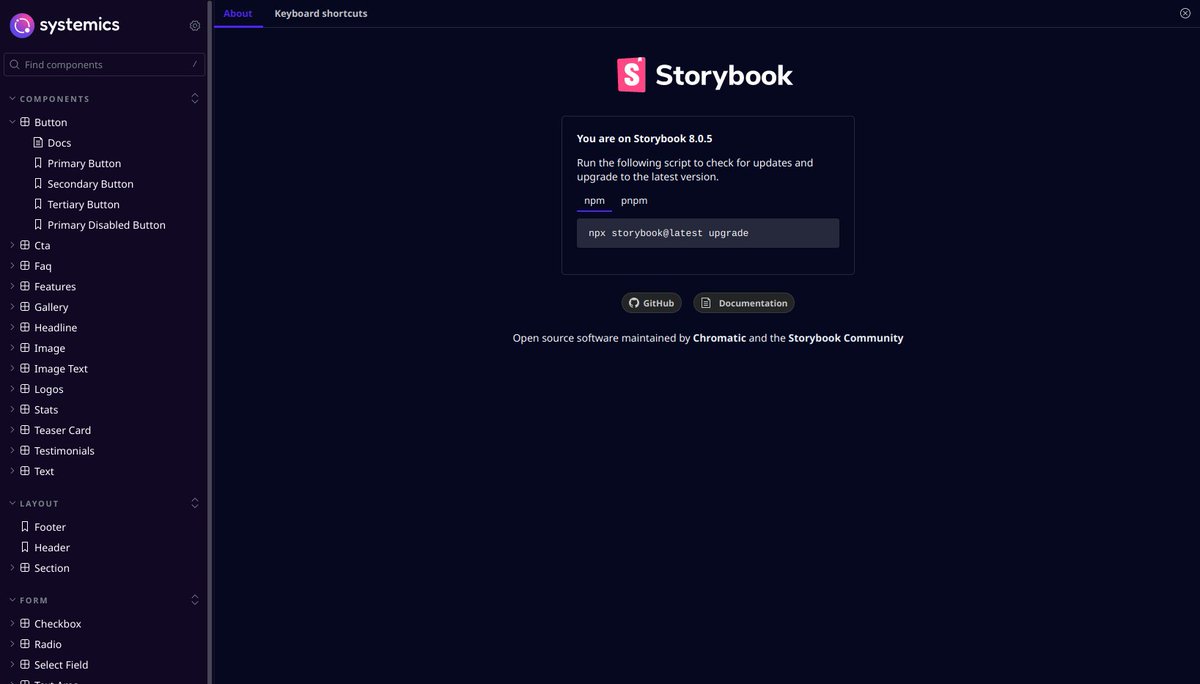This screenshot has width=1200, height=684.
Task: Expand the Teaser Card node chevron
Action: click(12, 430)
